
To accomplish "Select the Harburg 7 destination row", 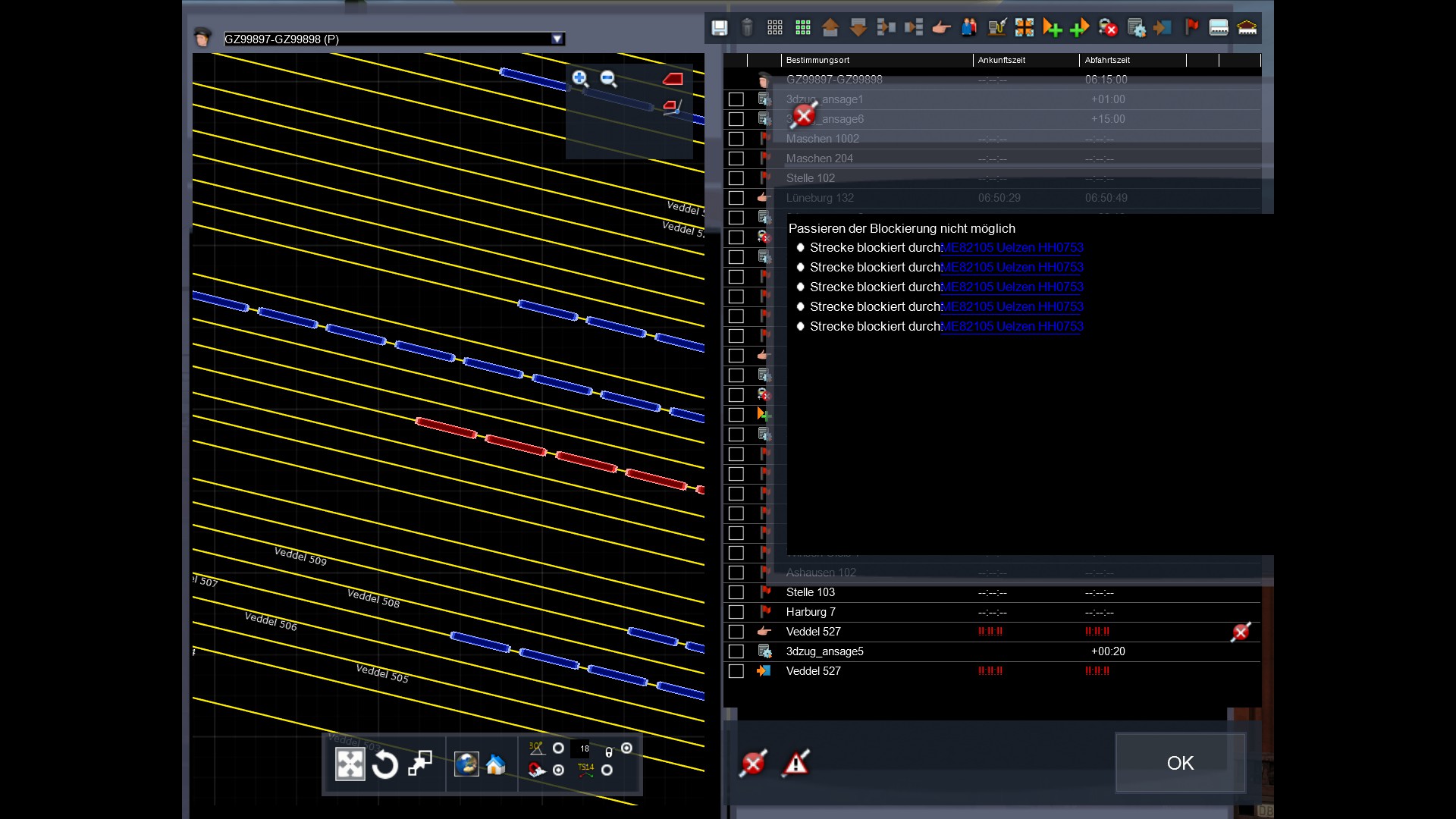I will click(992, 612).
